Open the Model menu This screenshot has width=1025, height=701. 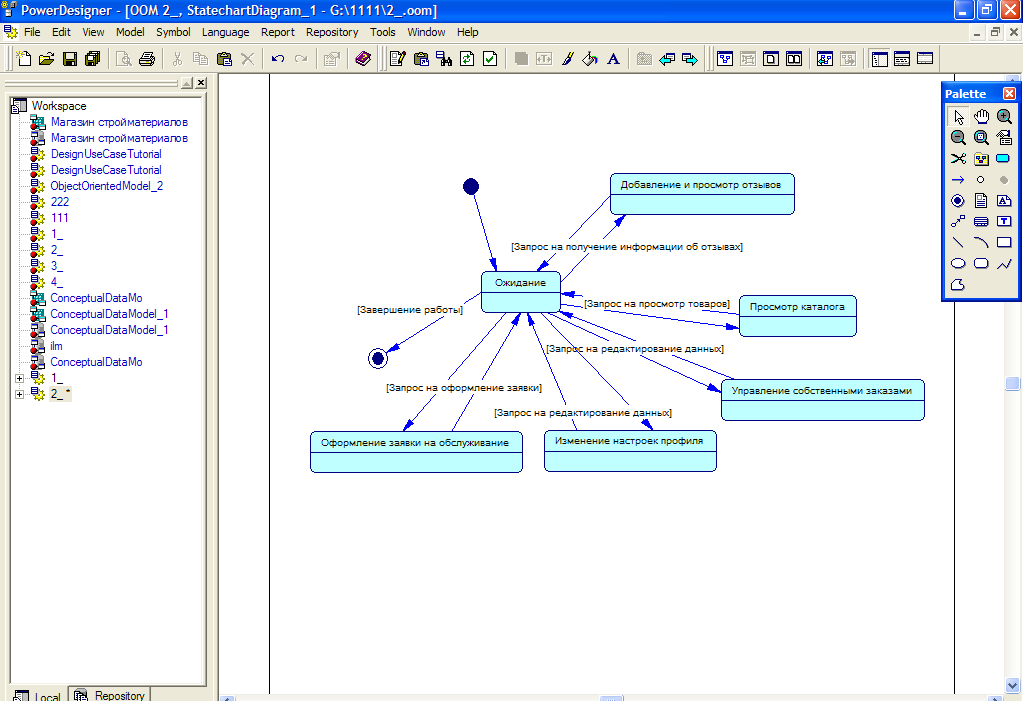coord(130,32)
